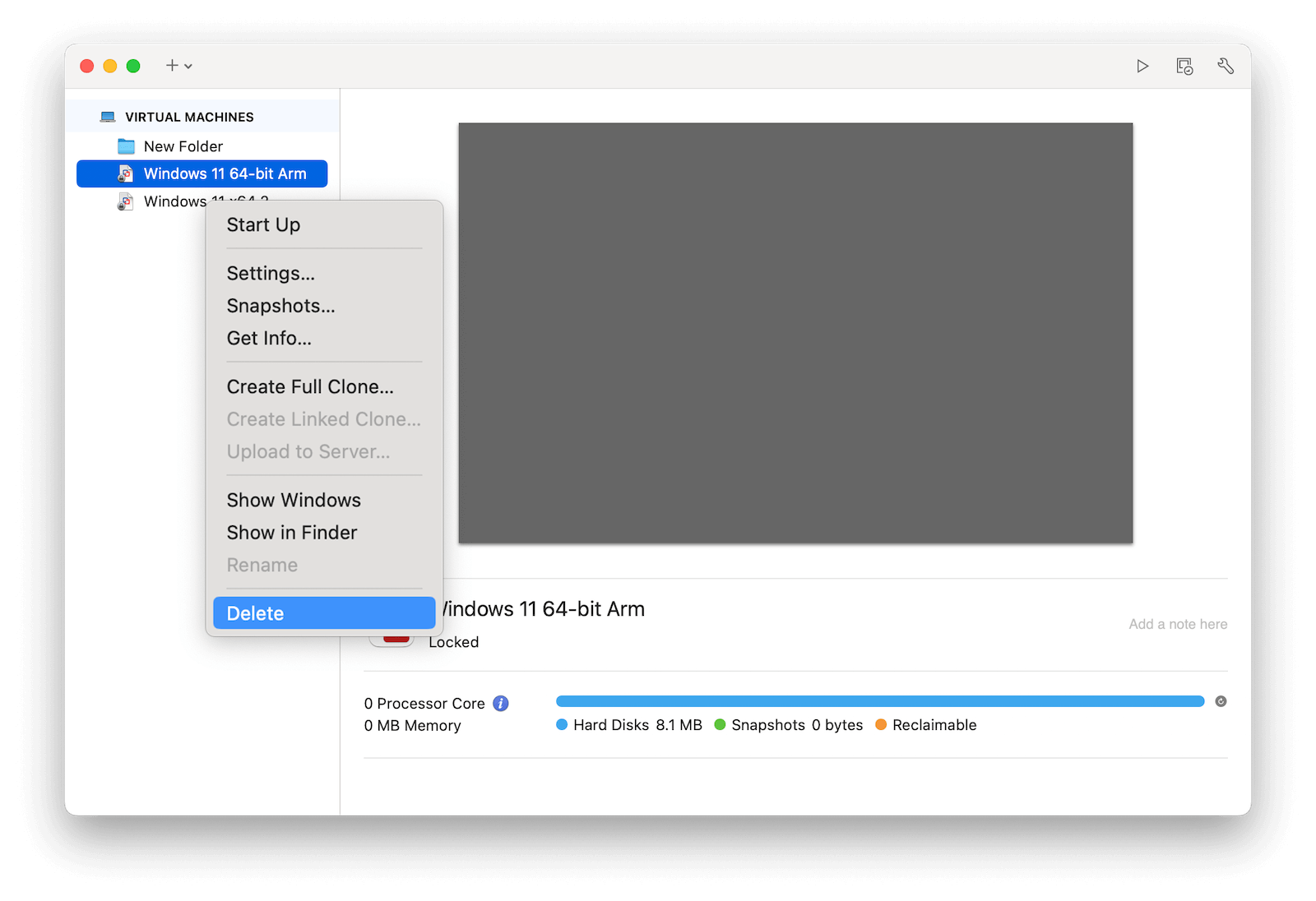Click the plus icon to add VM
The image size is (1316, 901).
click(172, 65)
